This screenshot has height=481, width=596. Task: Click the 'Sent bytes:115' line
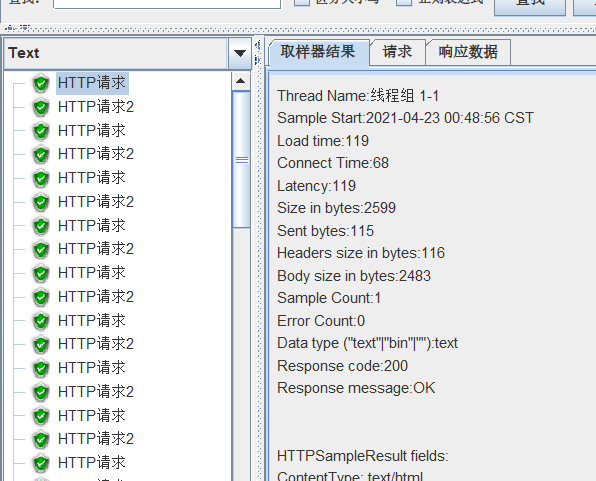(x=325, y=231)
